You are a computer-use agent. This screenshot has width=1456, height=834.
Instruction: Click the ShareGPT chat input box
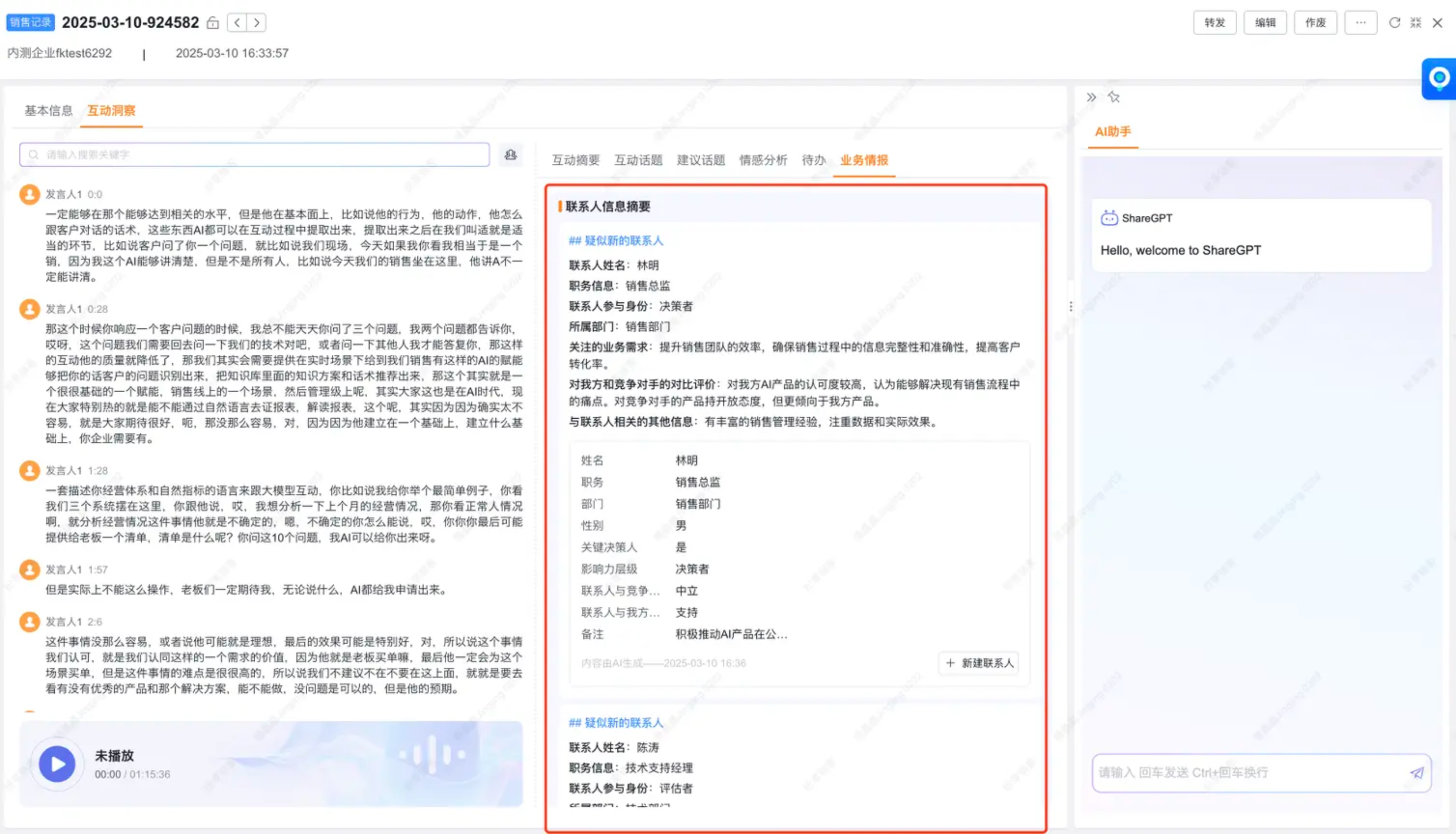[1249, 773]
